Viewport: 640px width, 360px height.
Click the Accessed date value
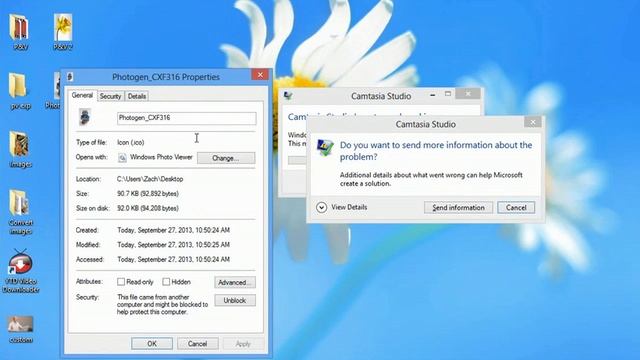click(x=173, y=259)
